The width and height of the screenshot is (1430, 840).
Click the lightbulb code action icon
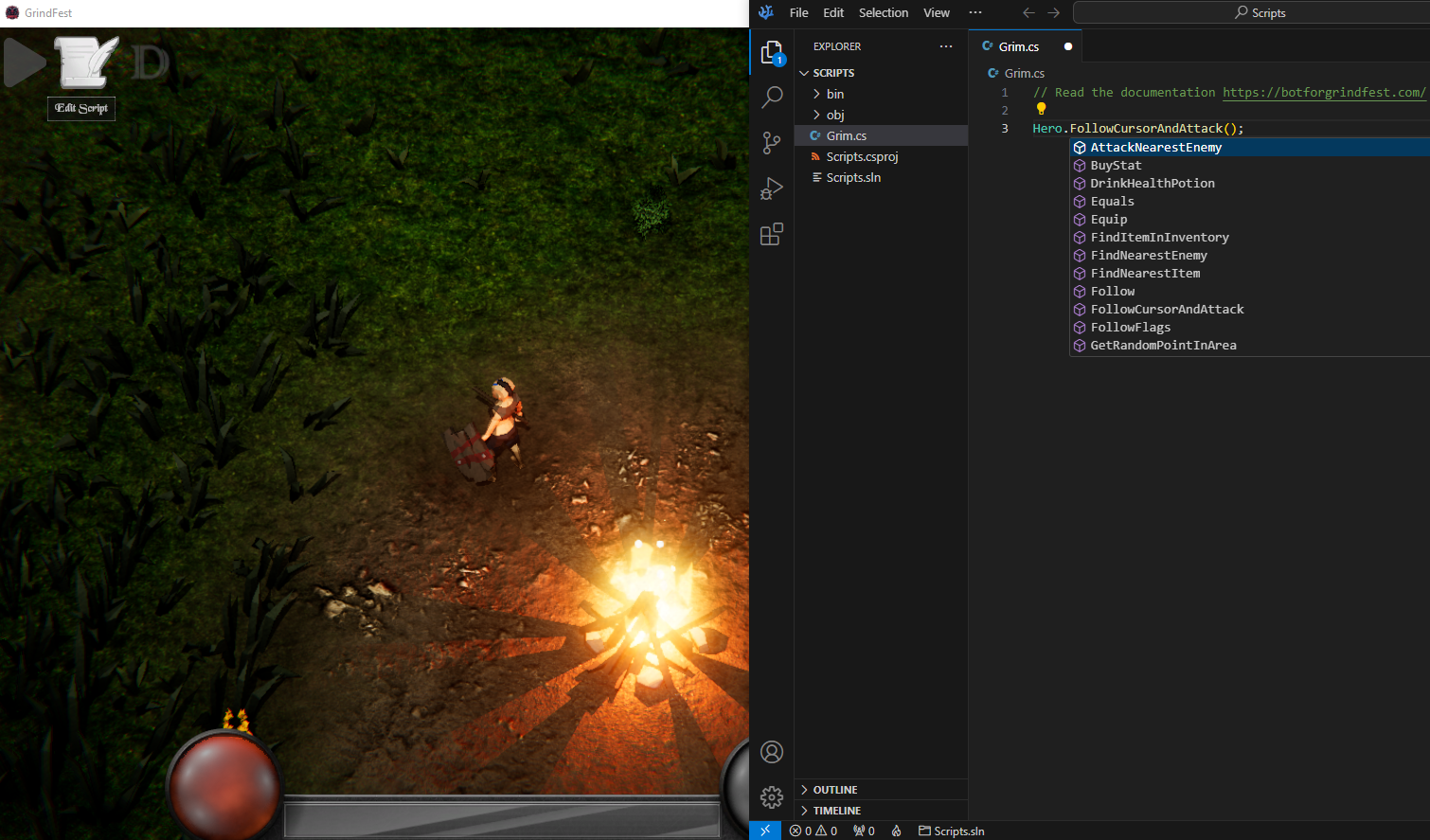[1041, 109]
